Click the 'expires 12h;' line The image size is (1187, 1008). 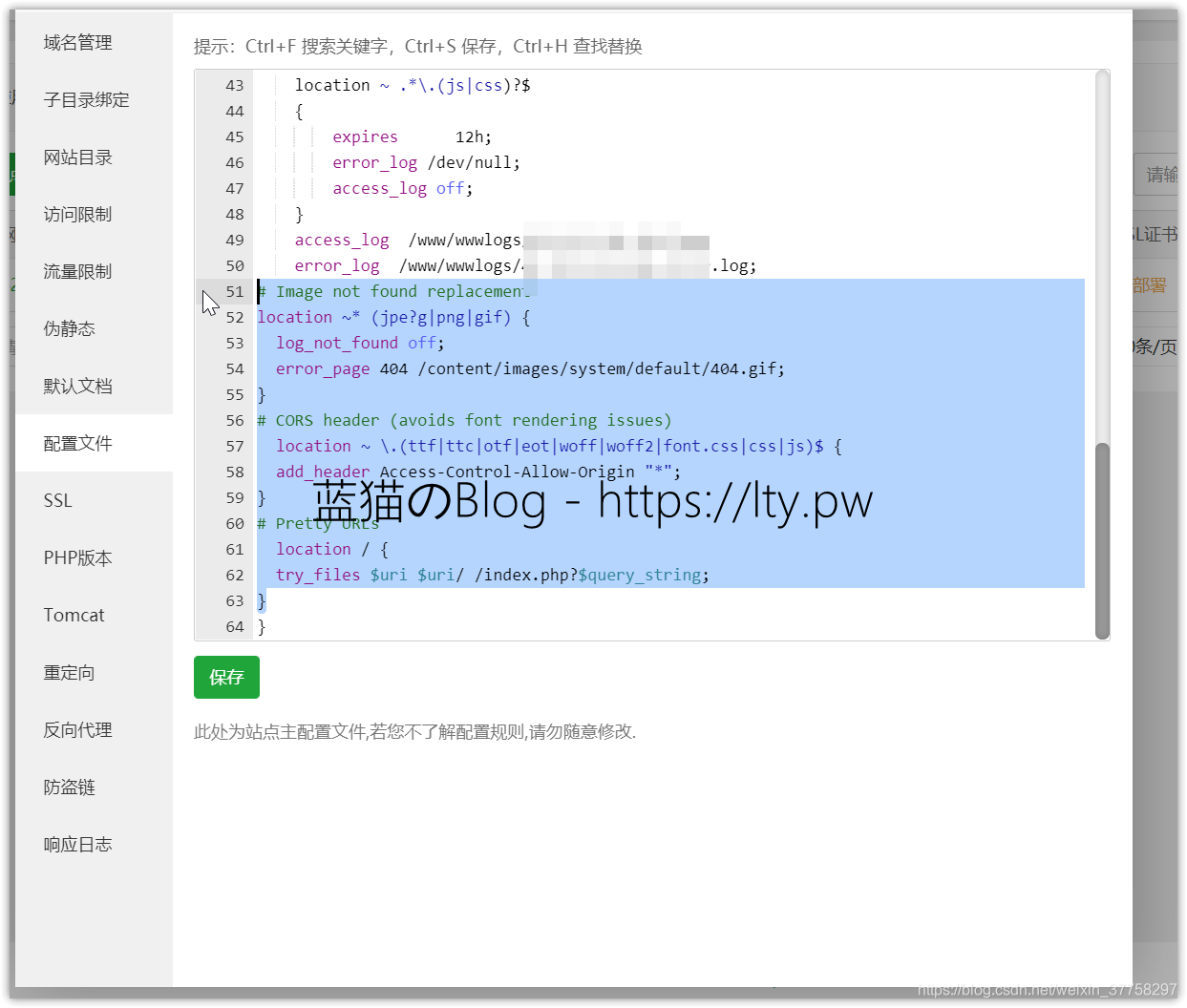(412, 136)
